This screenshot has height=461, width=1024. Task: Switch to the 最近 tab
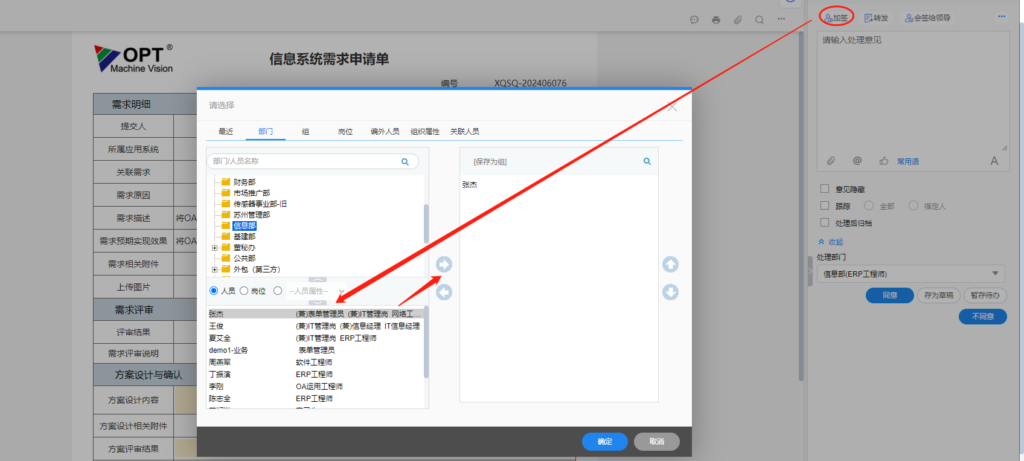pos(225,131)
